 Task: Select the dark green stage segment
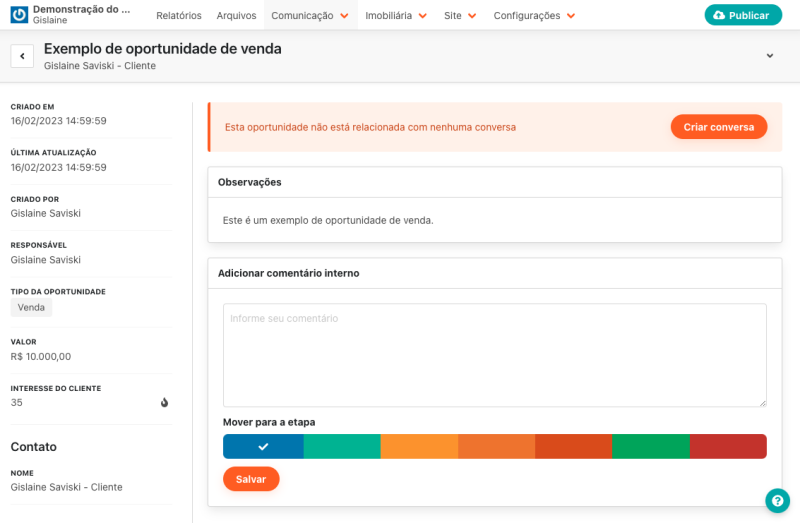pos(650,446)
